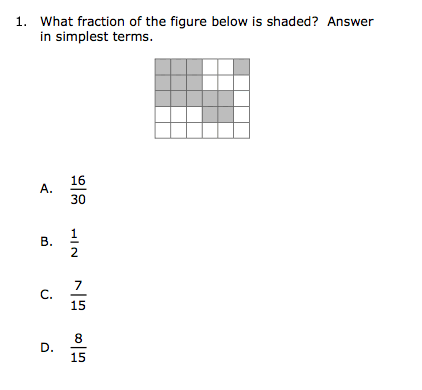
Task: Click the word "Answer" in the question
Action: [350, 22]
